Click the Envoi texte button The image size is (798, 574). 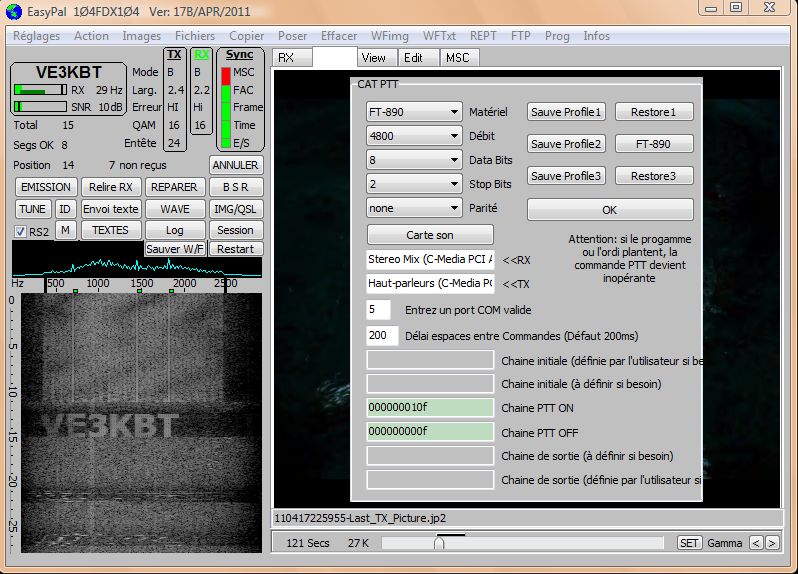[111, 209]
